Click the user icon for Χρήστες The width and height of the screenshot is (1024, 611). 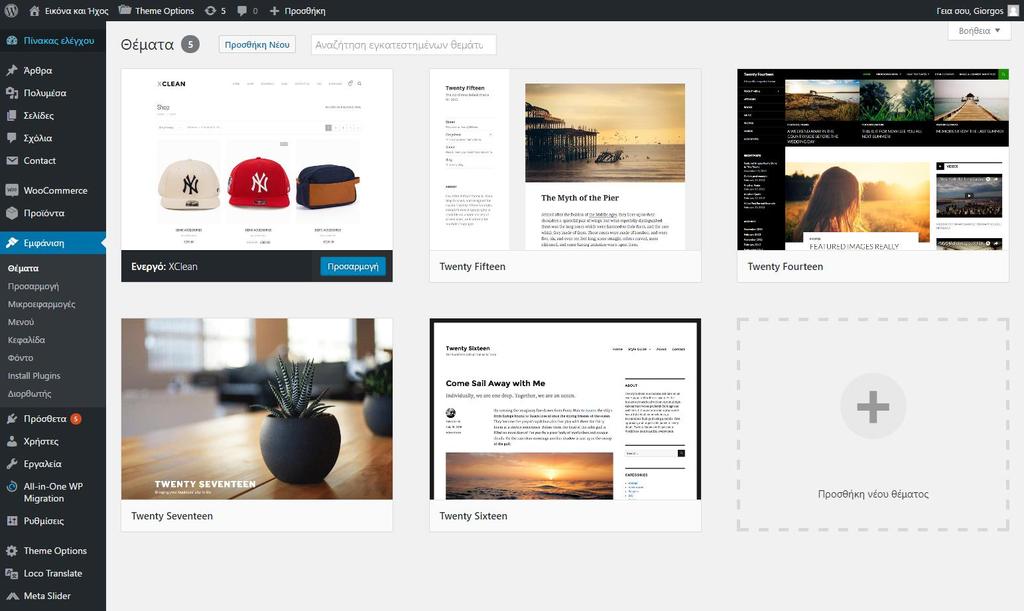point(12,441)
